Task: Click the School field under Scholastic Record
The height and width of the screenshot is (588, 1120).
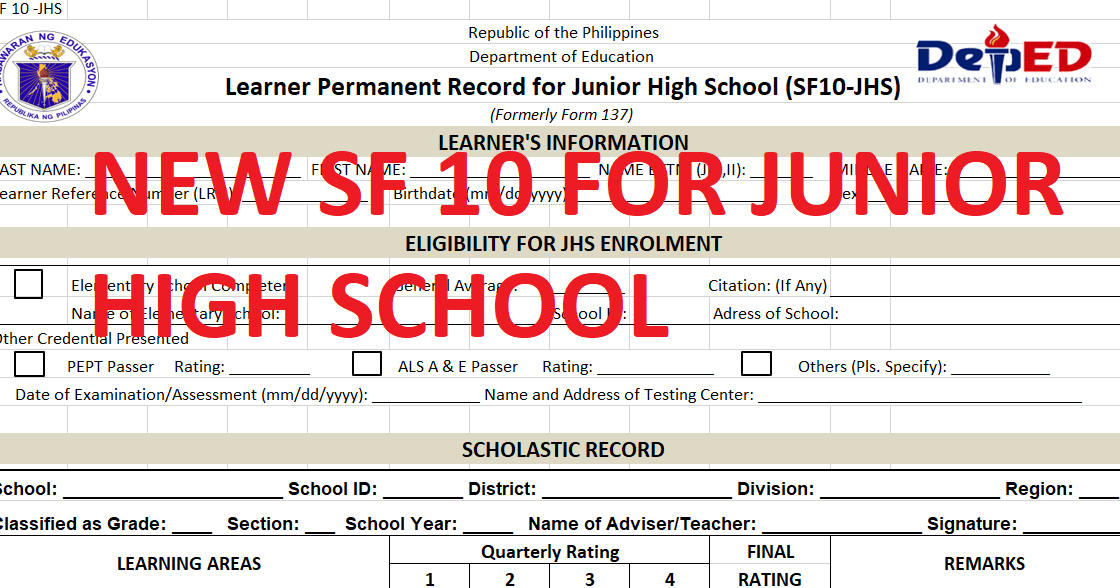Action: pos(170,489)
